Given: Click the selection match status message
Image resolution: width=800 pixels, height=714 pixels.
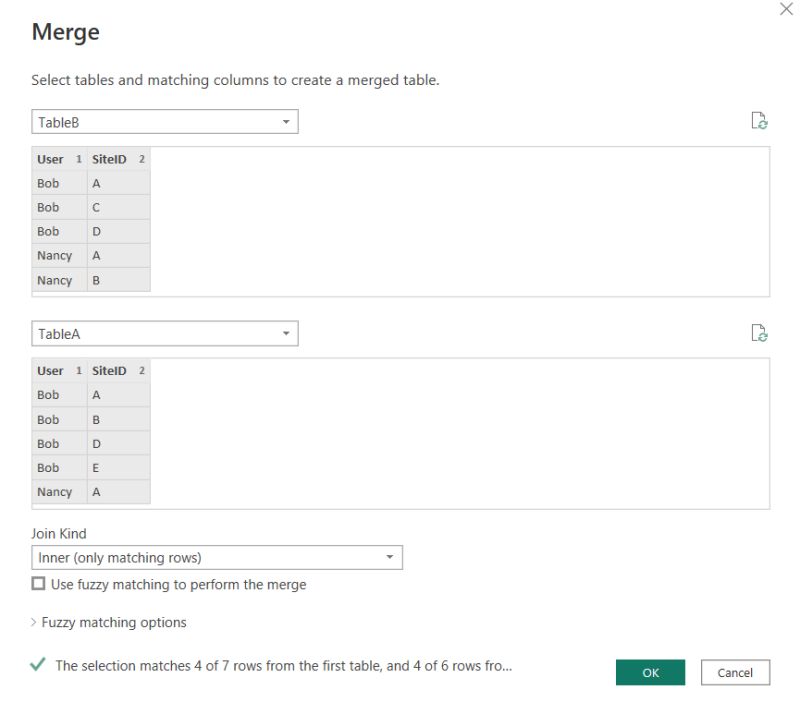Looking at the screenshot, I should pyautogui.click(x=280, y=665).
